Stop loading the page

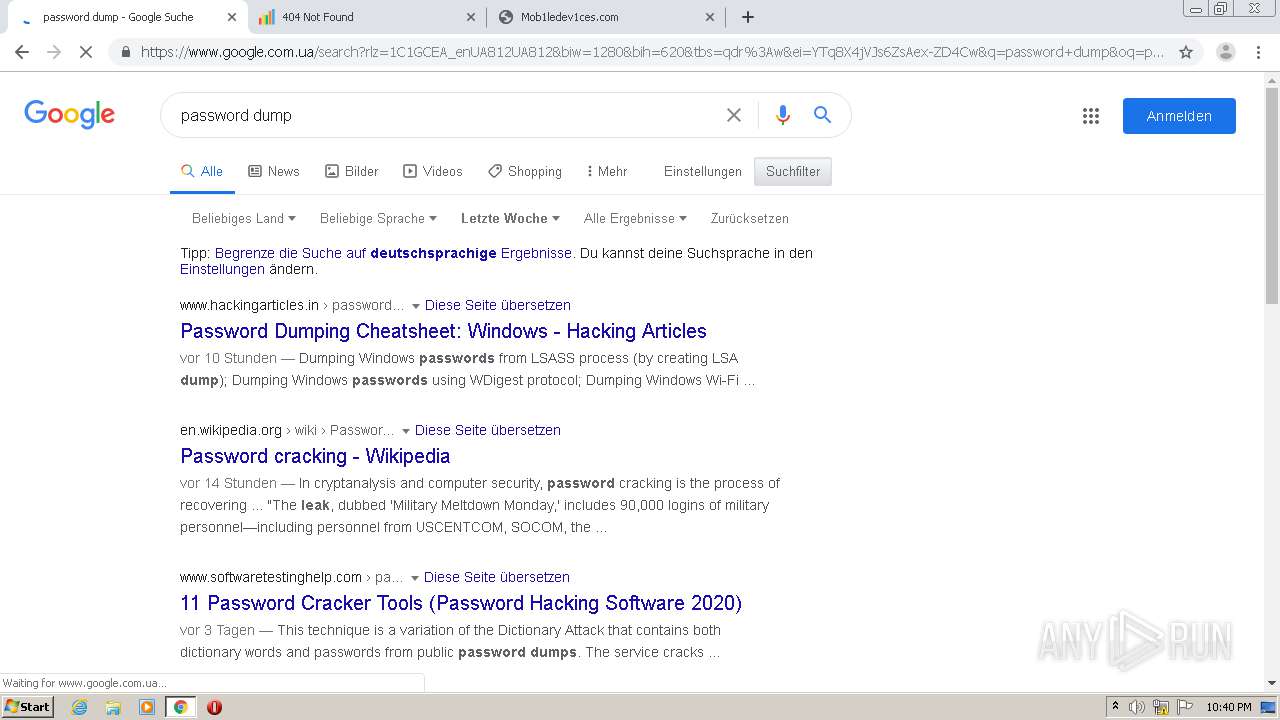tap(86, 52)
